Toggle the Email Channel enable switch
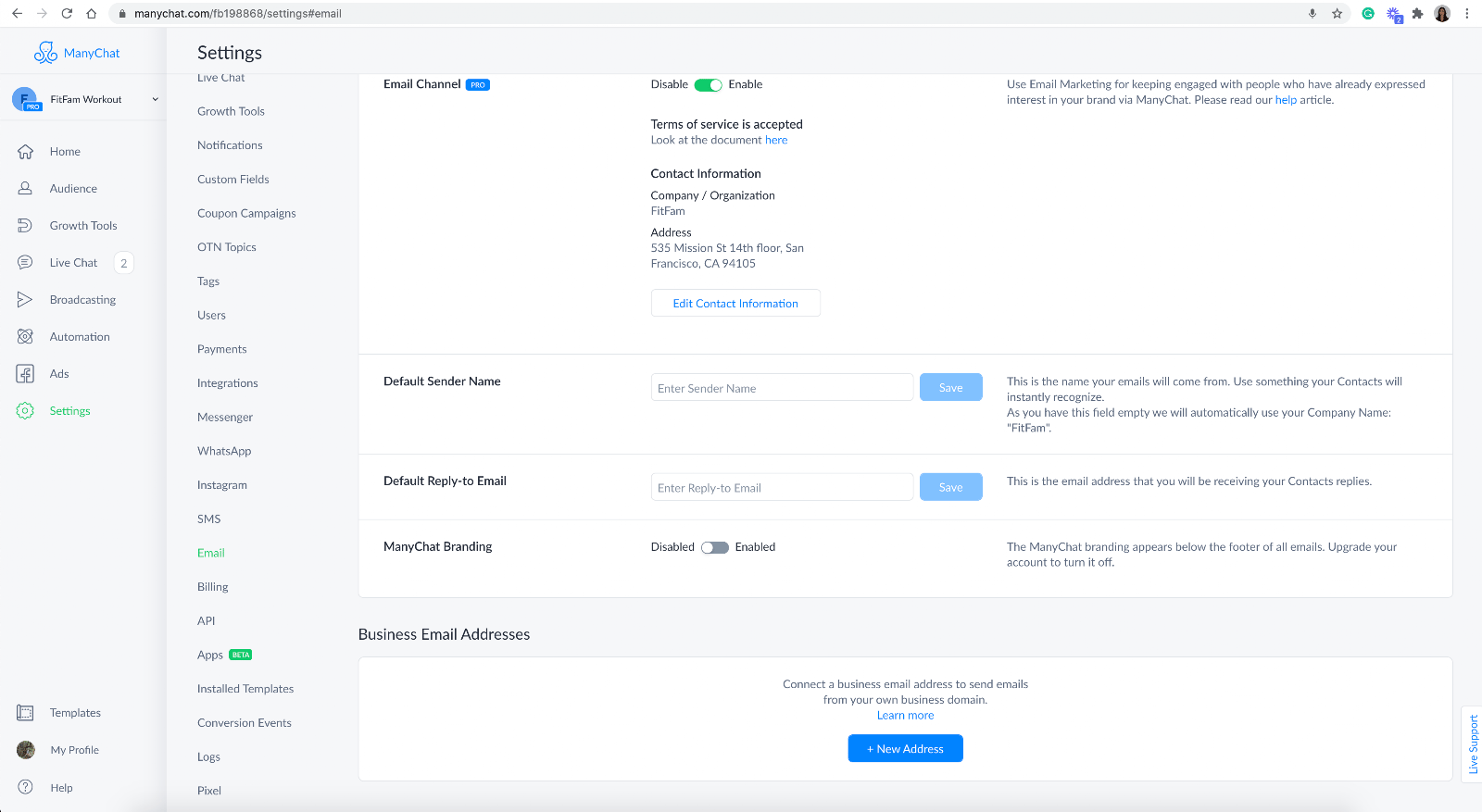 tap(709, 85)
